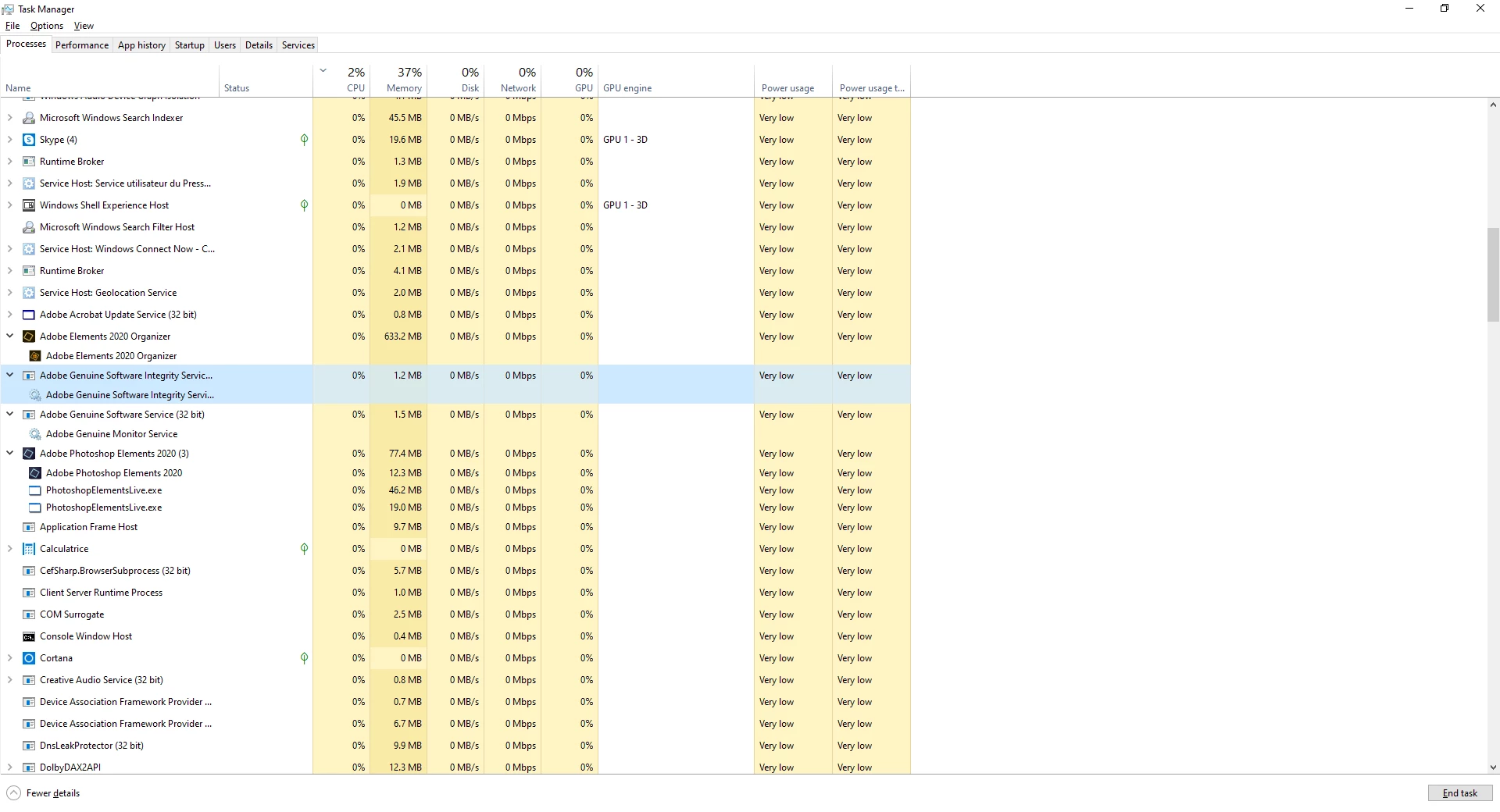Switch to the Services tab
1500x812 pixels.
point(298,45)
